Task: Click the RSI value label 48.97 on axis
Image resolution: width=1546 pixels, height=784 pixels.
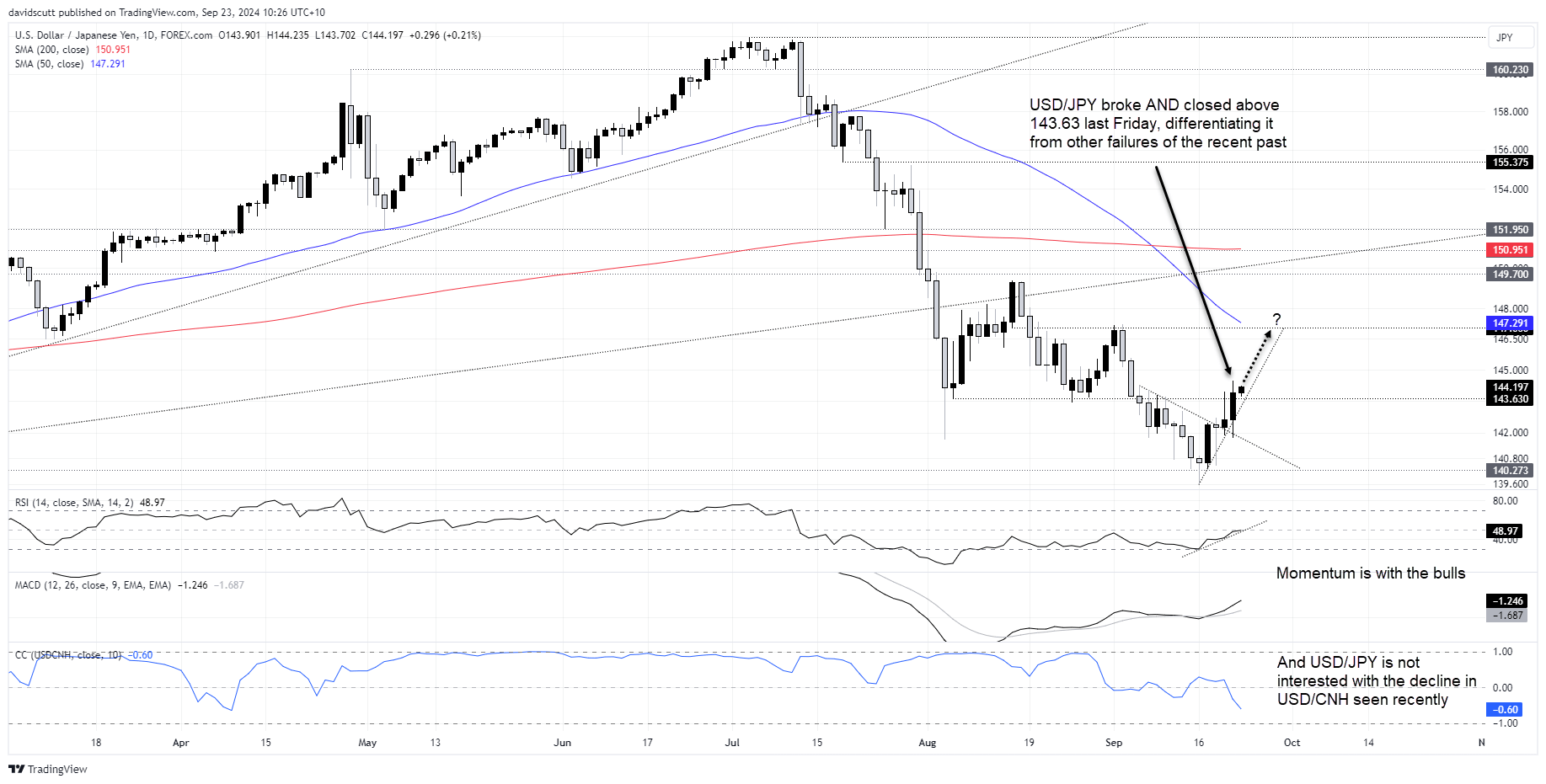Action: click(x=1505, y=531)
